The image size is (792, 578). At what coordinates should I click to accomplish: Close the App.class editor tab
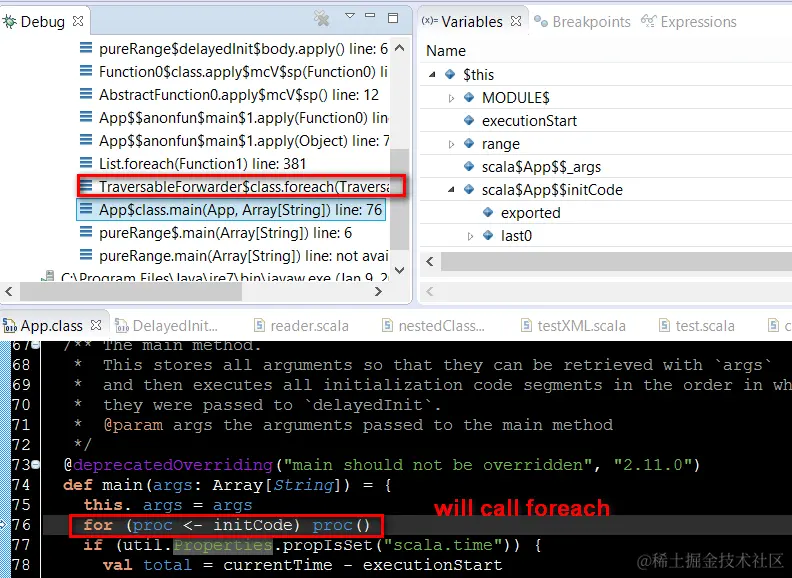click(x=96, y=325)
